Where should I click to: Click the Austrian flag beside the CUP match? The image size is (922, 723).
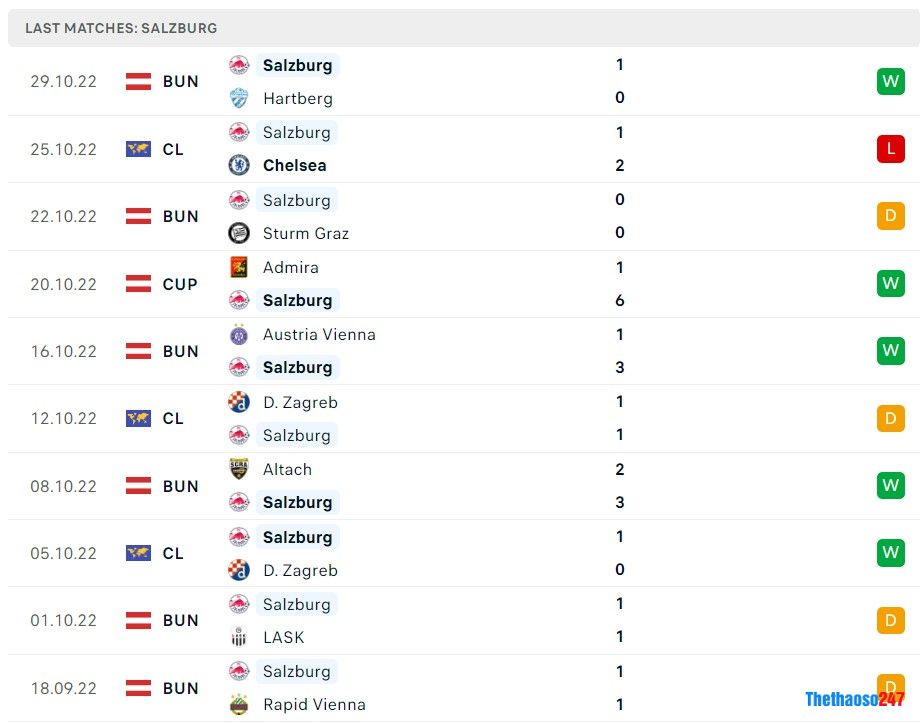click(x=140, y=283)
